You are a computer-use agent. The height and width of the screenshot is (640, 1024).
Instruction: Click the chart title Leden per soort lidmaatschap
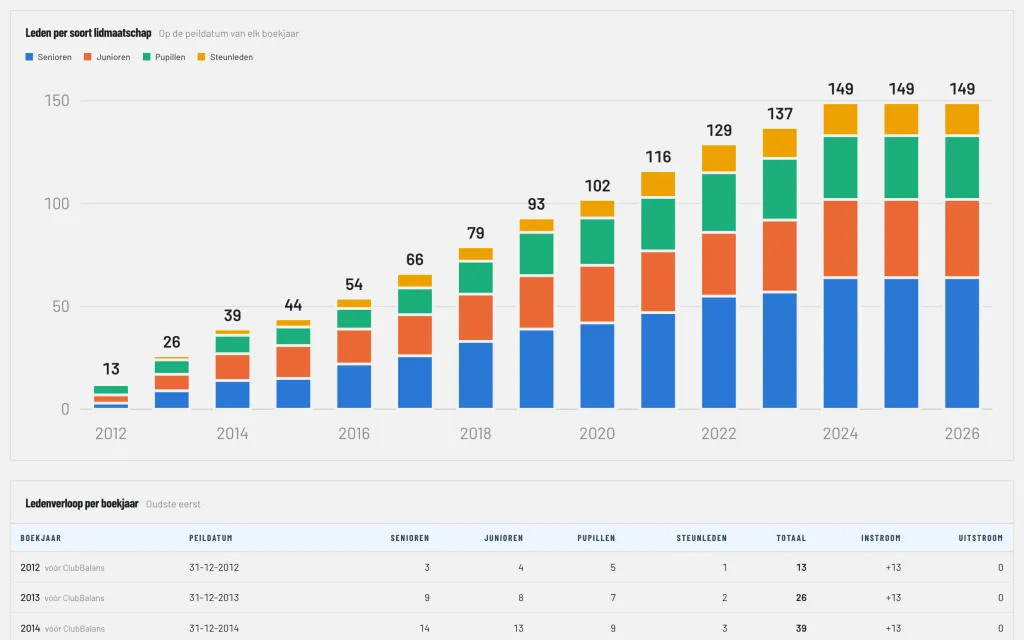(88, 33)
